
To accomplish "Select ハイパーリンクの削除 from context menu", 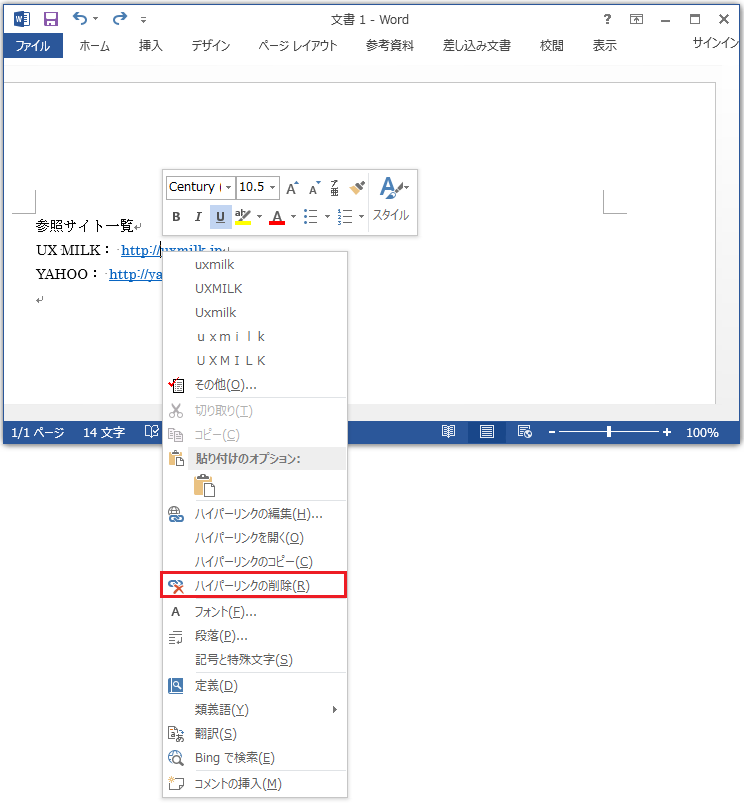I will pos(253,586).
